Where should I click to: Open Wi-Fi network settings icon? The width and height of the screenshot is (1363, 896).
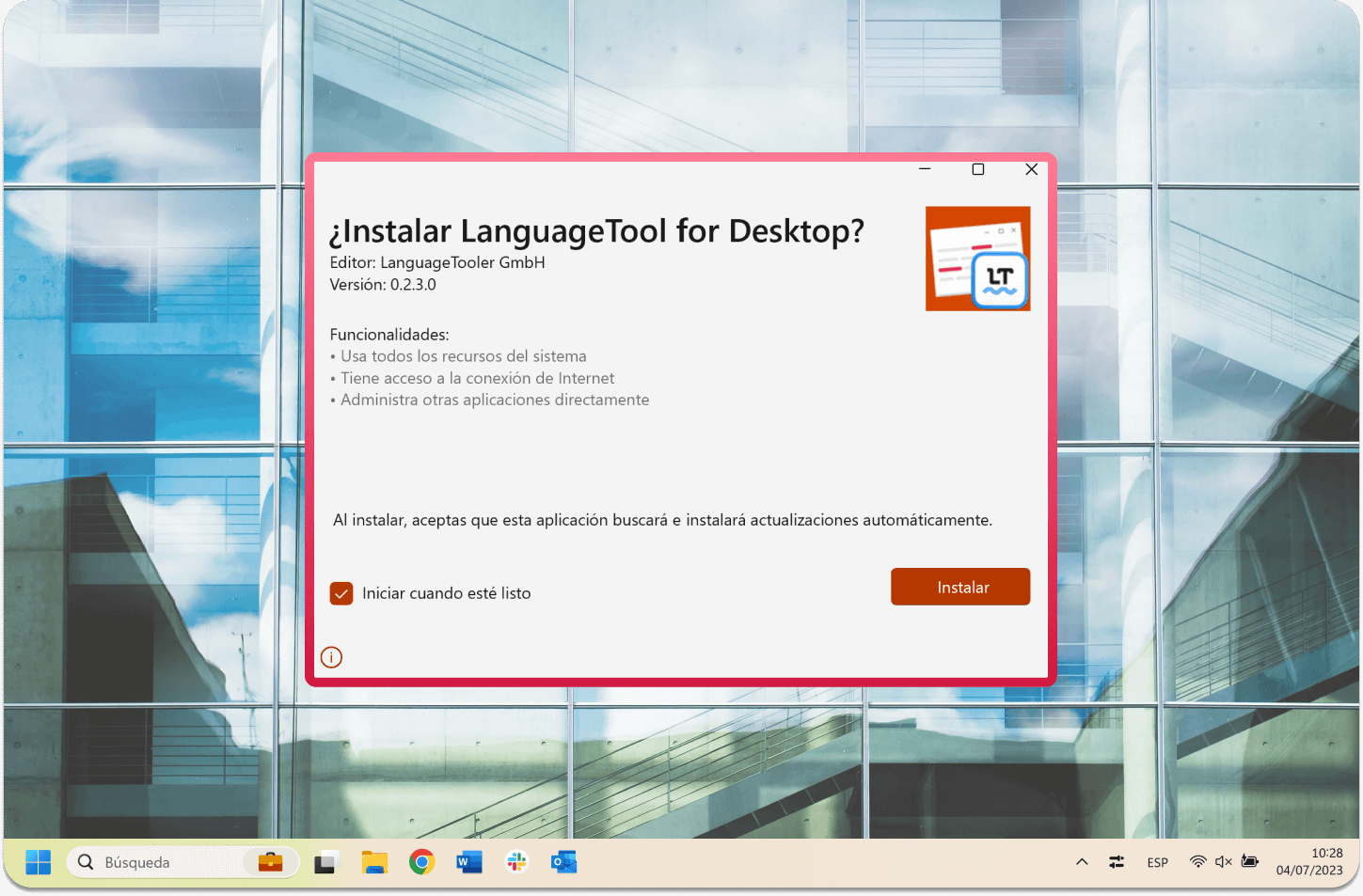1198,862
